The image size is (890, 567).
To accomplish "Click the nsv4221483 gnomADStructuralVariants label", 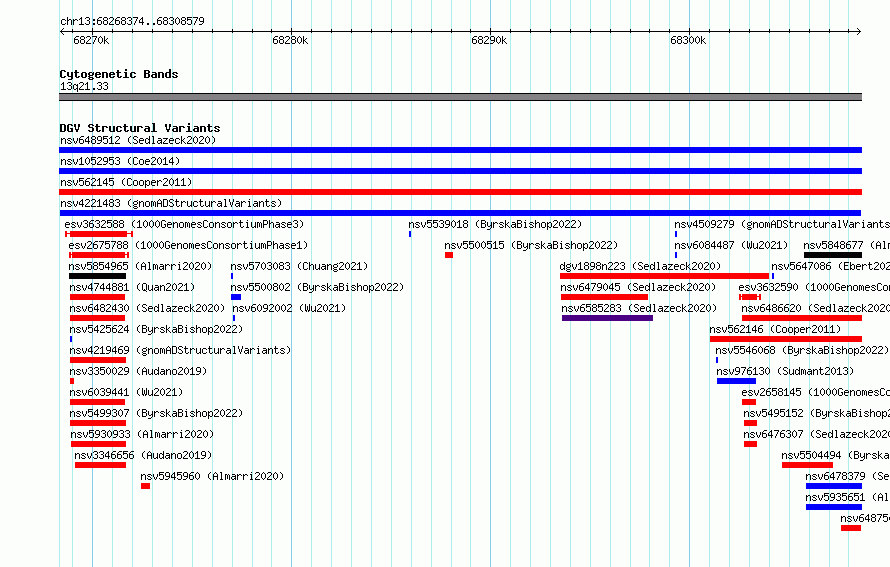I will coord(171,203).
